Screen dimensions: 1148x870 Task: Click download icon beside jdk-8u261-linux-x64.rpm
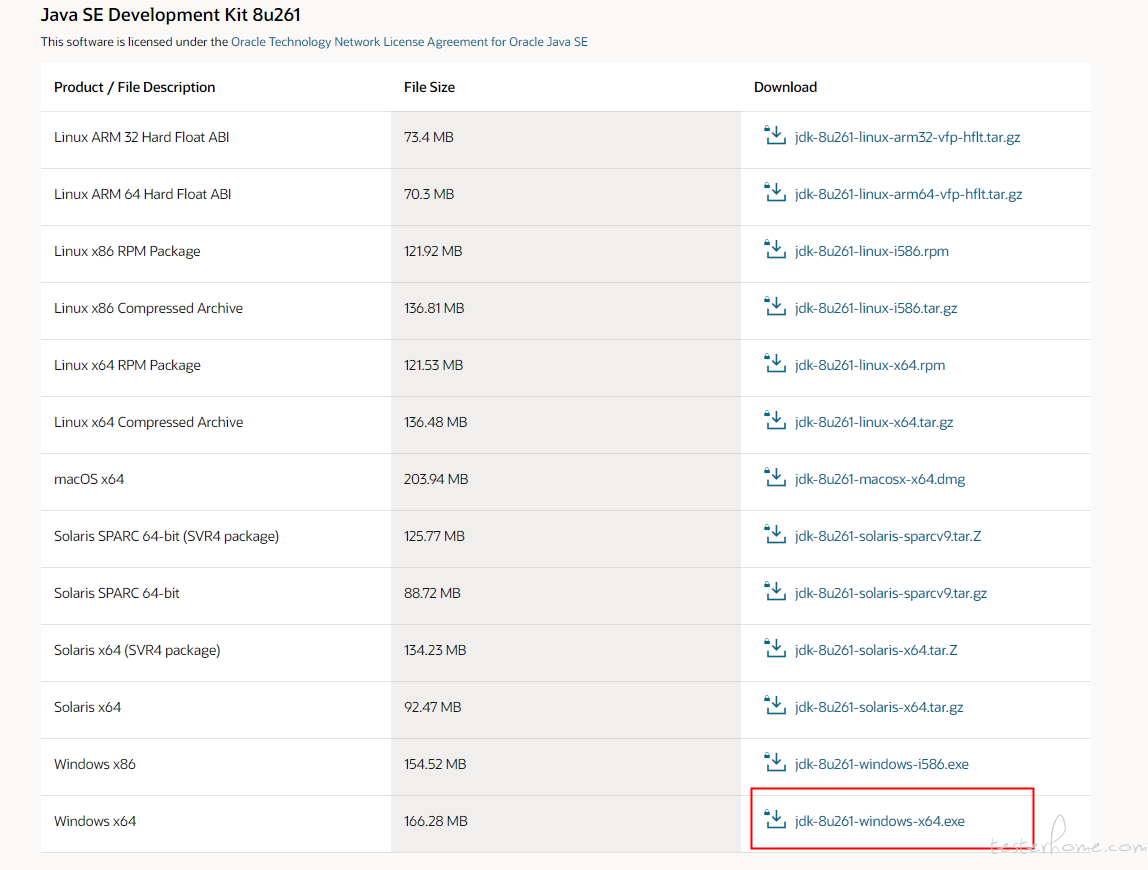pyautogui.click(x=775, y=364)
